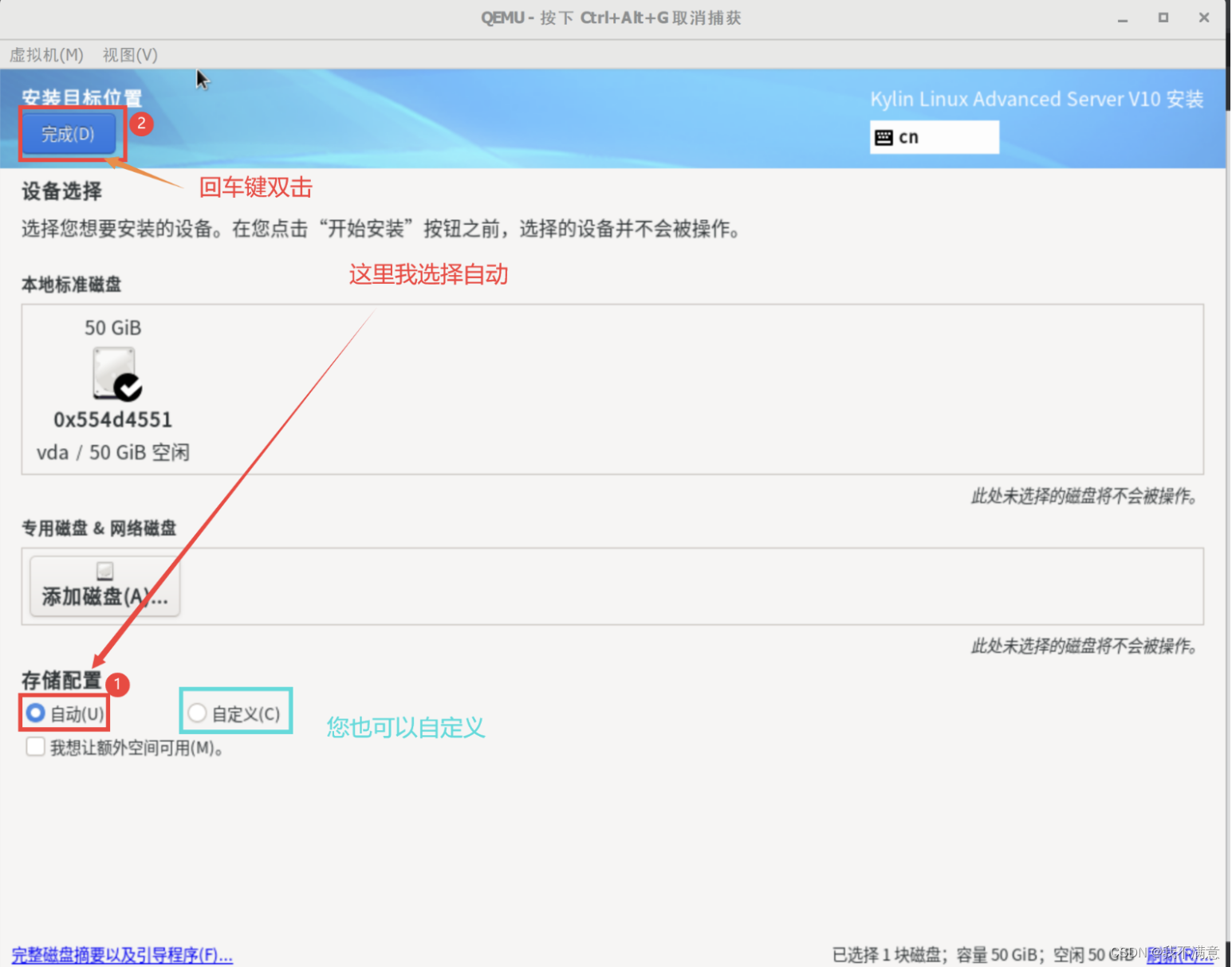Select the 自动(U) automatic radio button

(36, 712)
